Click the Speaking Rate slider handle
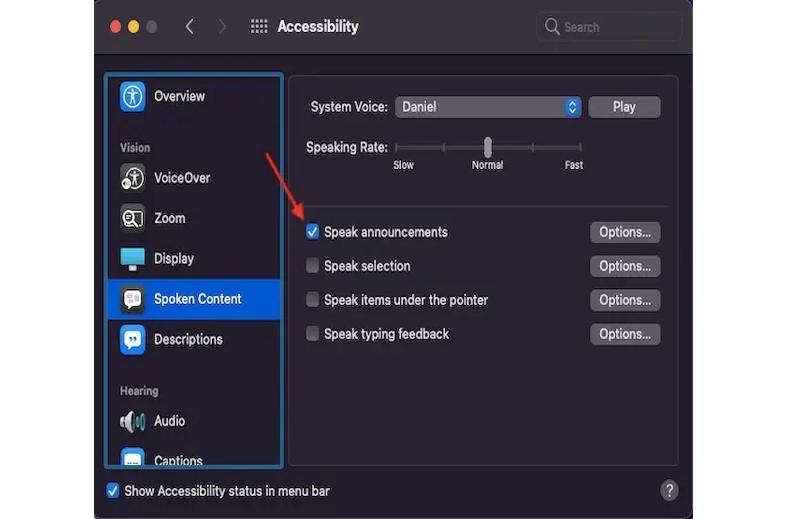This screenshot has height=519, width=800. [x=488, y=147]
